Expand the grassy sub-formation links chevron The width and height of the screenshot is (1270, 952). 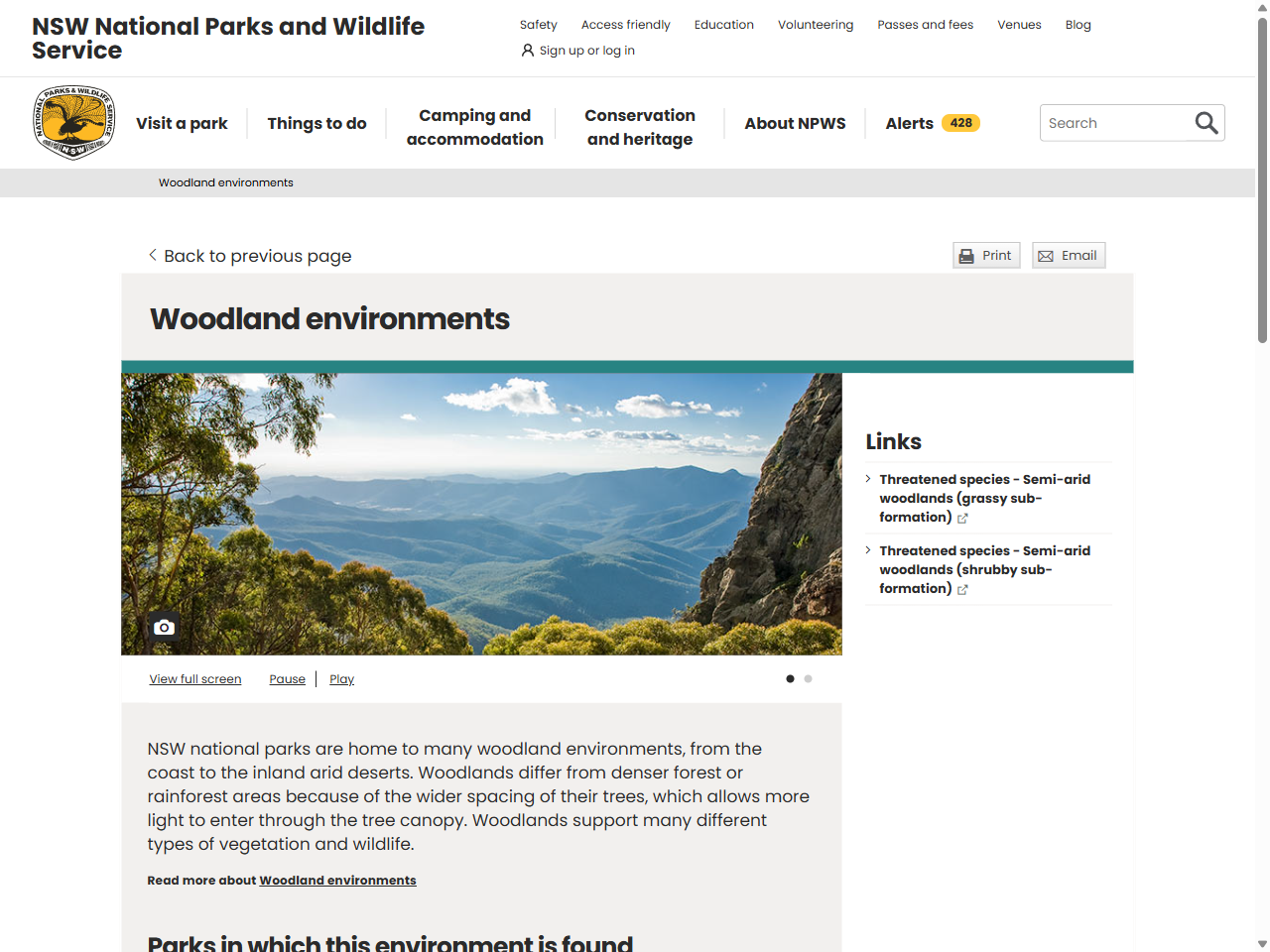[x=869, y=478]
